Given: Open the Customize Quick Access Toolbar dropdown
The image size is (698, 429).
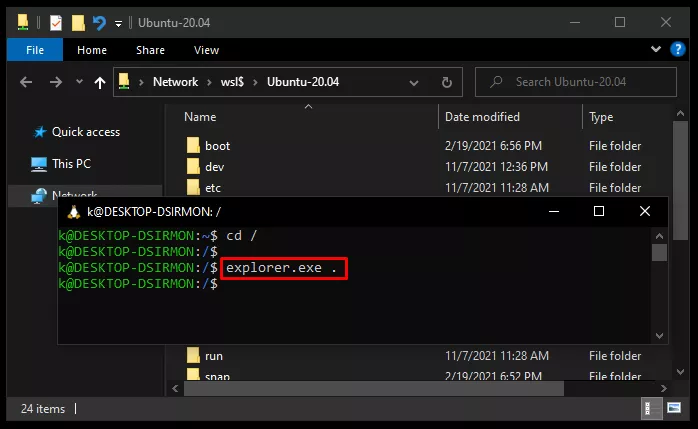Looking at the screenshot, I should [118, 23].
